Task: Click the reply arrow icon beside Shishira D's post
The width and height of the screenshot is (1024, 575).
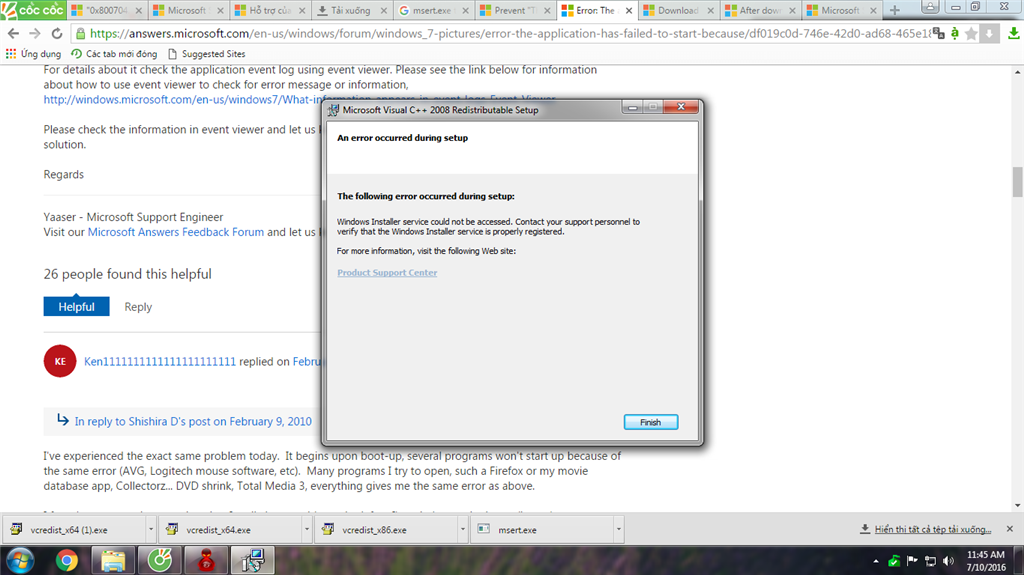Action: (x=63, y=419)
